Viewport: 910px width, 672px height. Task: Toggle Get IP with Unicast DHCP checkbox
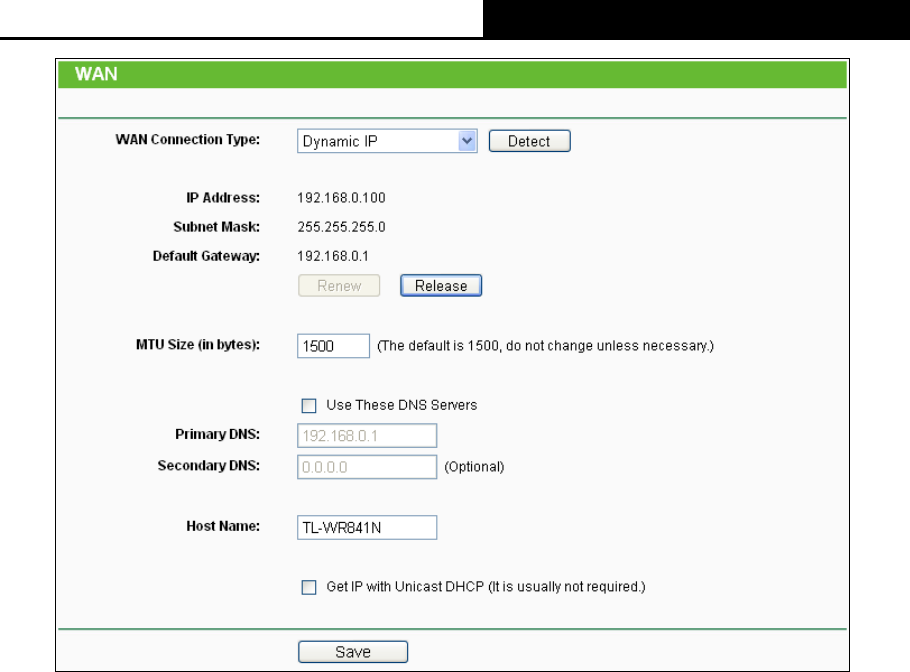(309, 587)
